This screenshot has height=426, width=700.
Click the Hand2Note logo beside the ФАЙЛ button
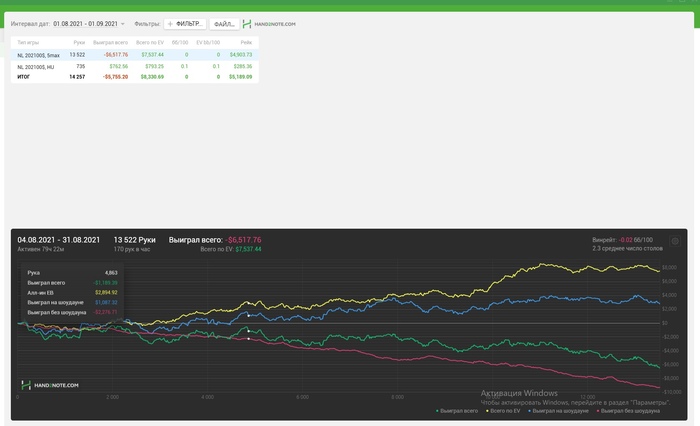[x=269, y=24]
